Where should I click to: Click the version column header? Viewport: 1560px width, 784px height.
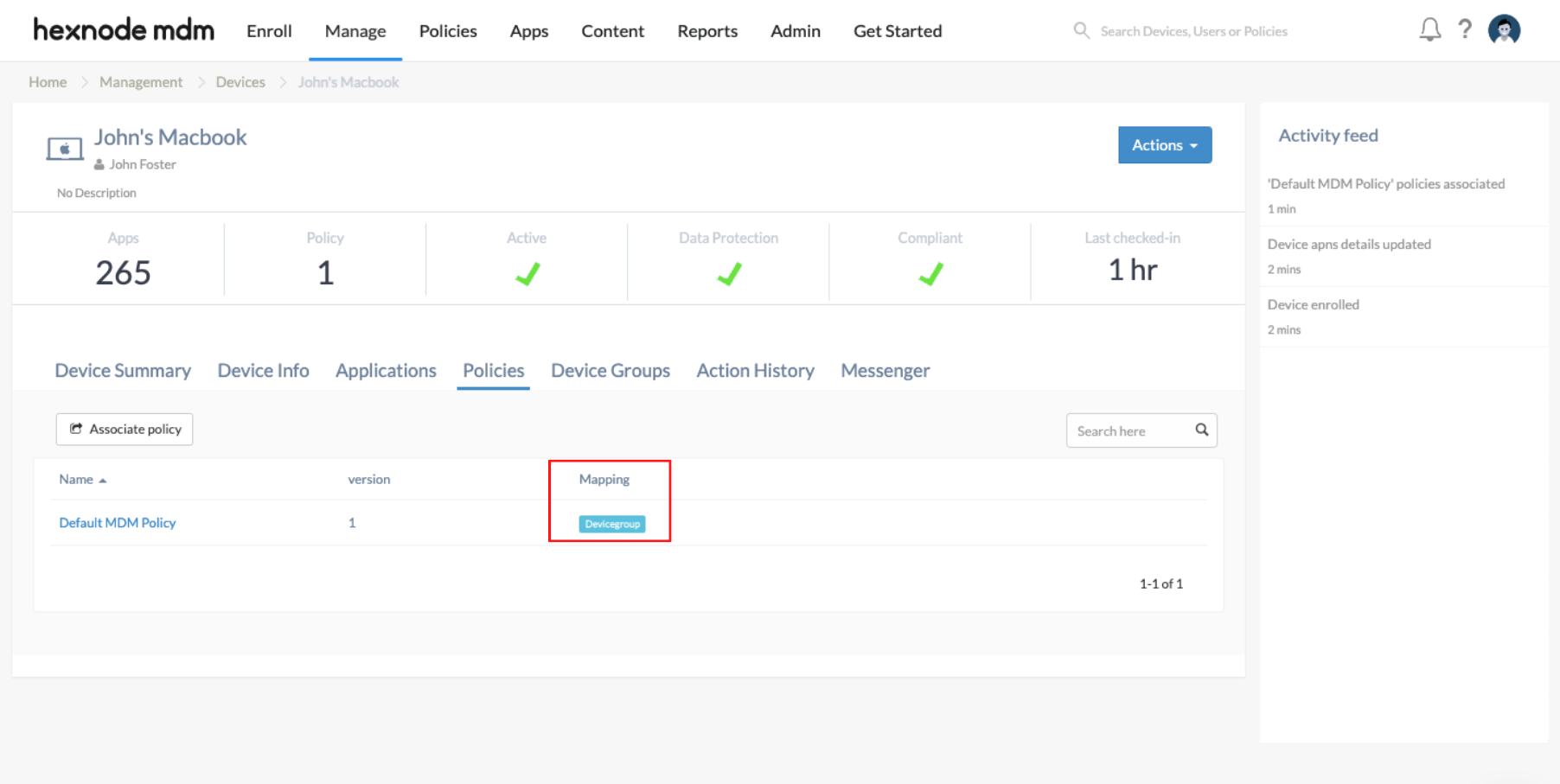[x=369, y=479]
